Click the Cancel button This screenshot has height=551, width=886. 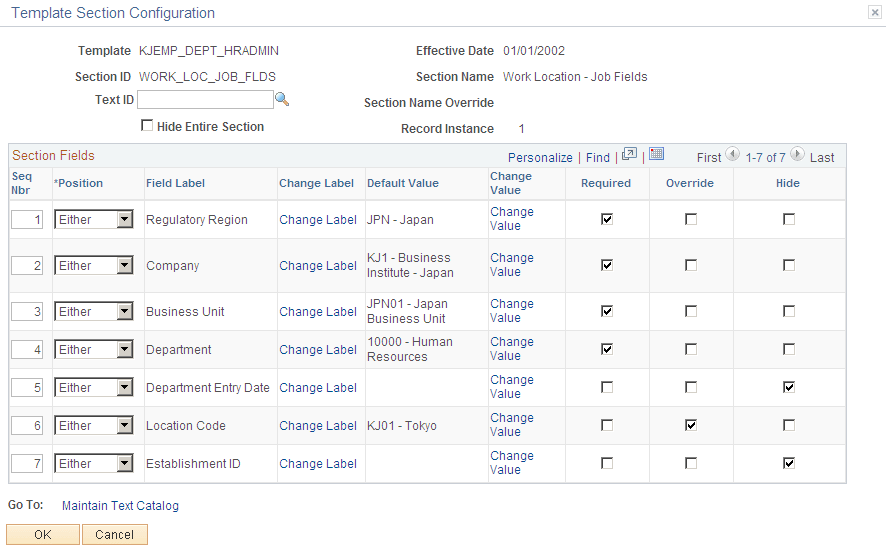point(115,535)
